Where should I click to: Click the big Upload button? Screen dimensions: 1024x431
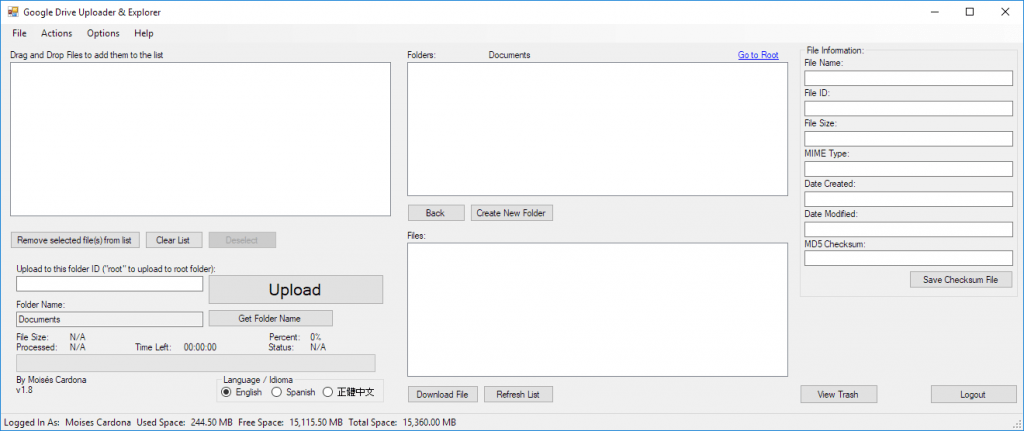point(295,289)
